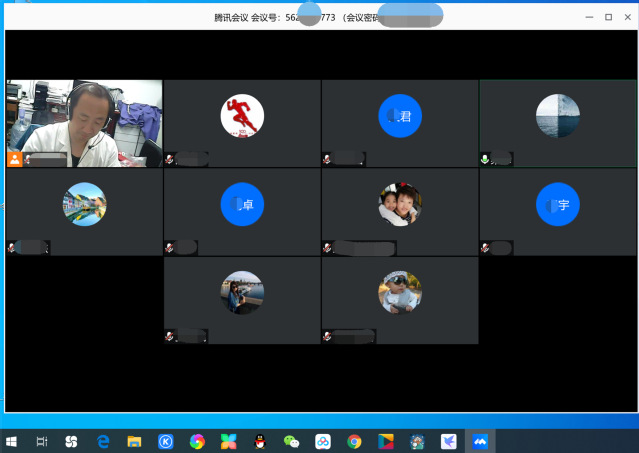Viewport: 639px width, 453px height.
Task: Click the avatar labeled 宇
Action: [x=558, y=204]
